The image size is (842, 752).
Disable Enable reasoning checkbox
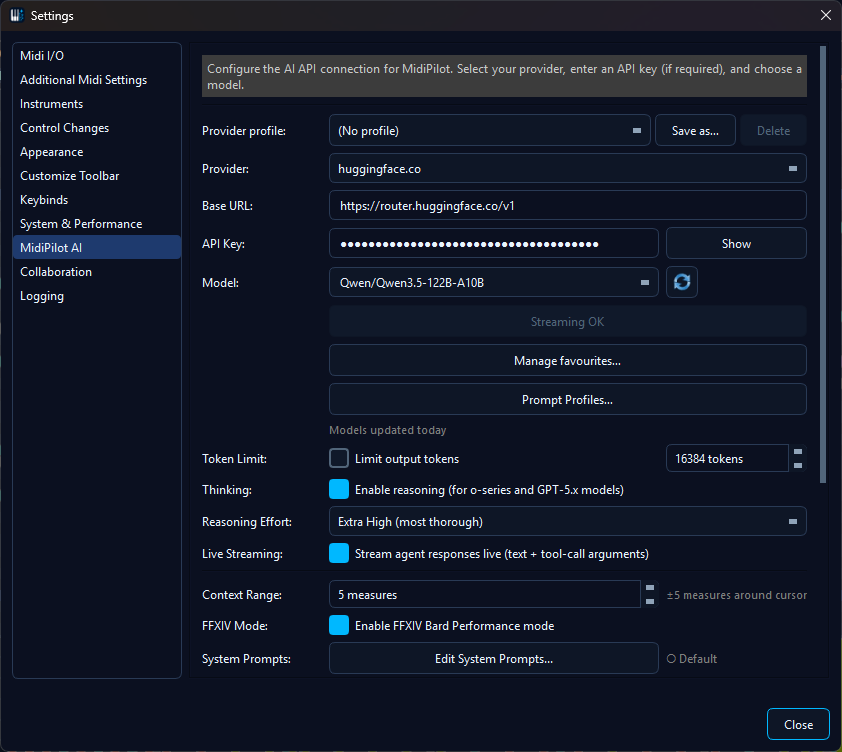[x=339, y=490]
